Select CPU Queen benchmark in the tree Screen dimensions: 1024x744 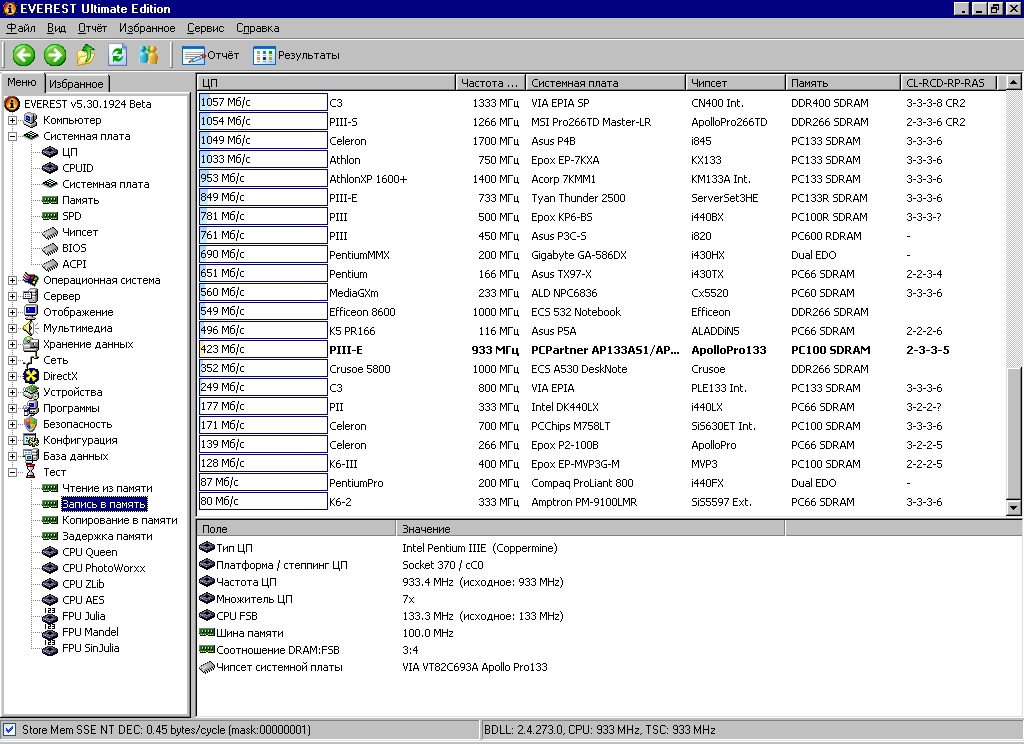89,552
